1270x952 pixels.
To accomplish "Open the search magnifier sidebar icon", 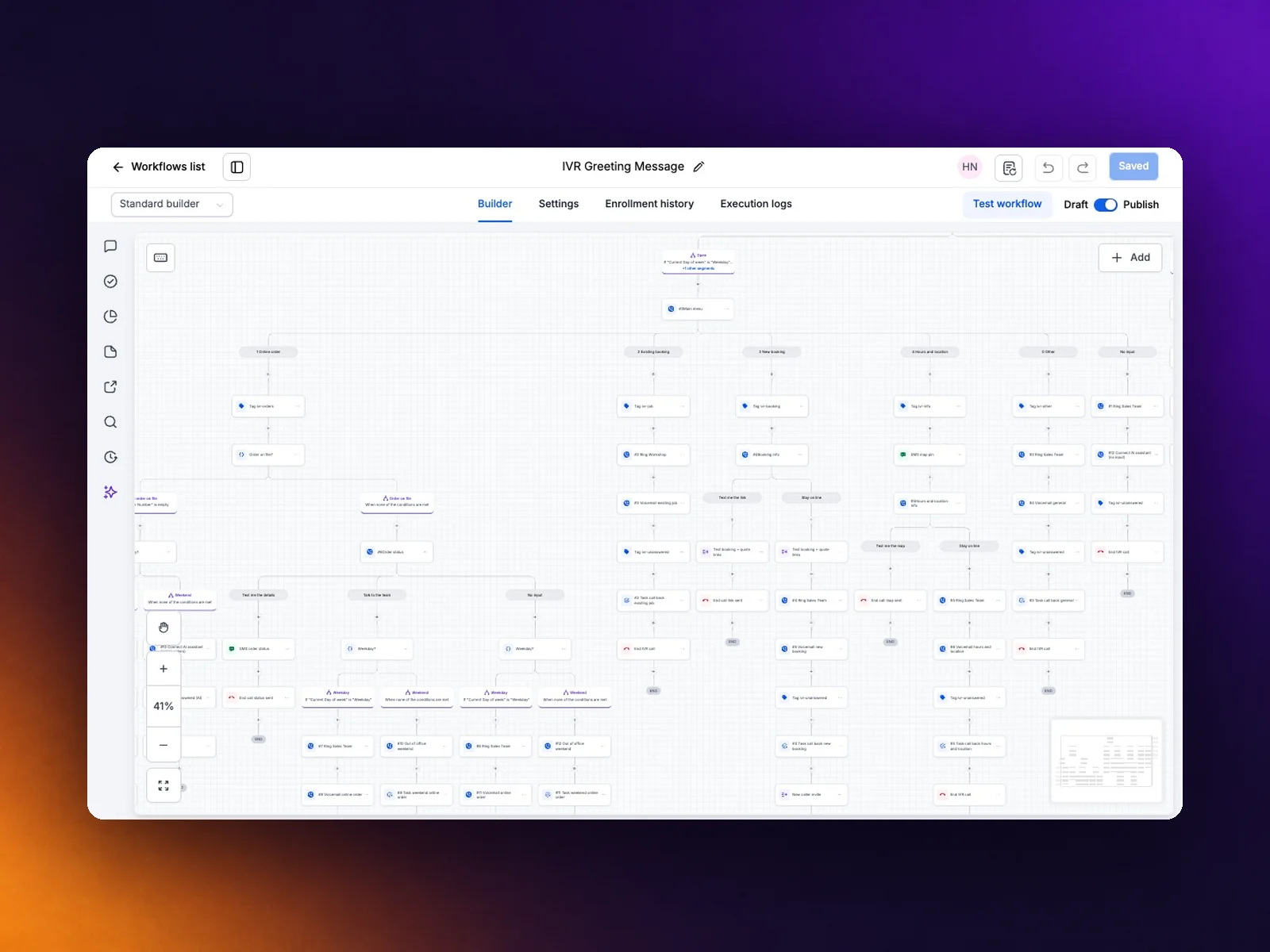I will [110, 422].
